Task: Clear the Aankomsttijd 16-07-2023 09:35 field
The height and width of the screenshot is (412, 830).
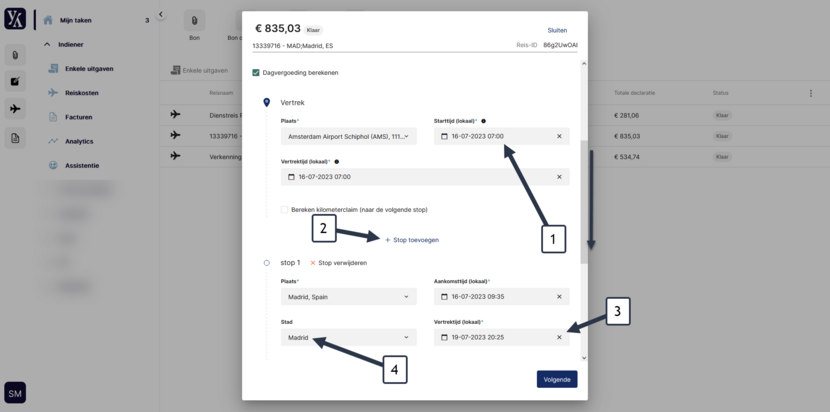Action: point(559,297)
